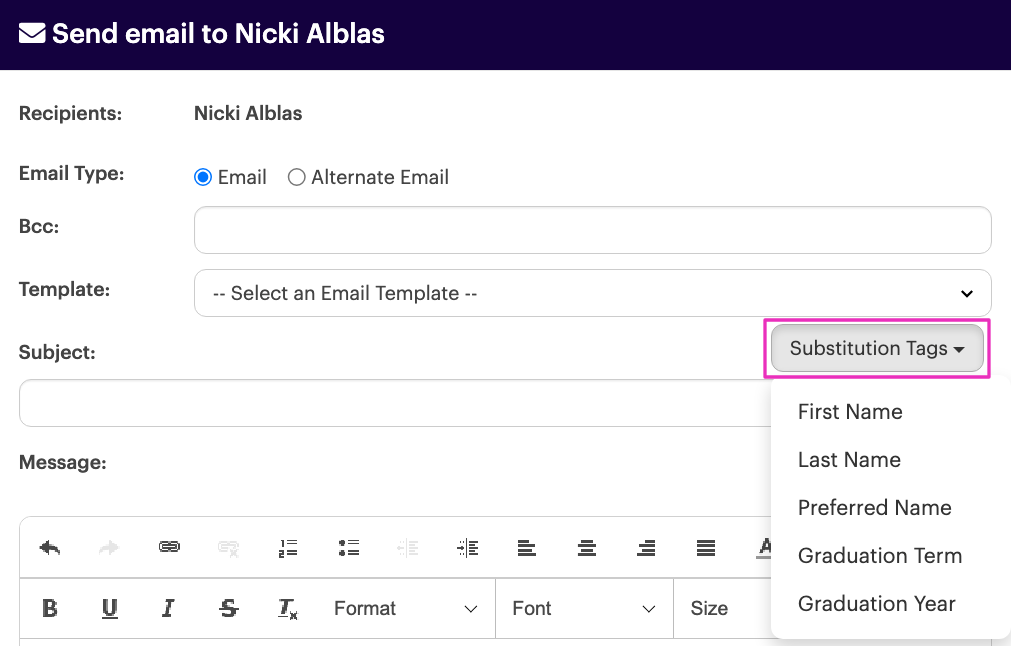Center align the message text
This screenshot has width=1011, height=646.
click(x=587, y=548)
